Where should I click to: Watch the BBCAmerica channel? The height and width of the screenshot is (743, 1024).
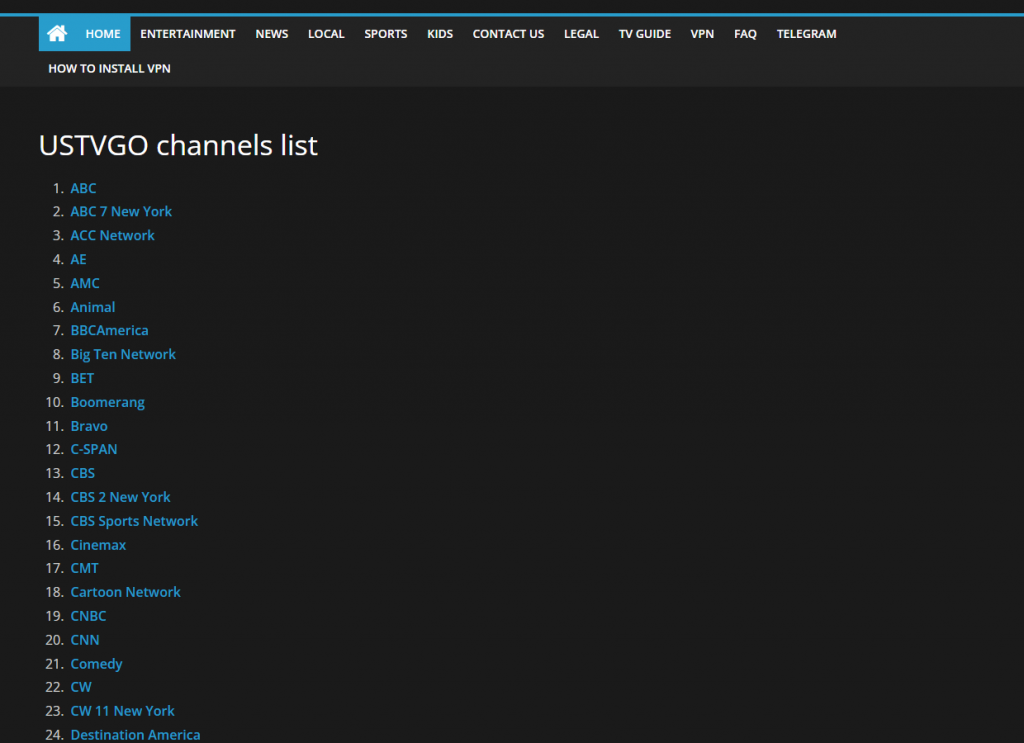point(110,330)
